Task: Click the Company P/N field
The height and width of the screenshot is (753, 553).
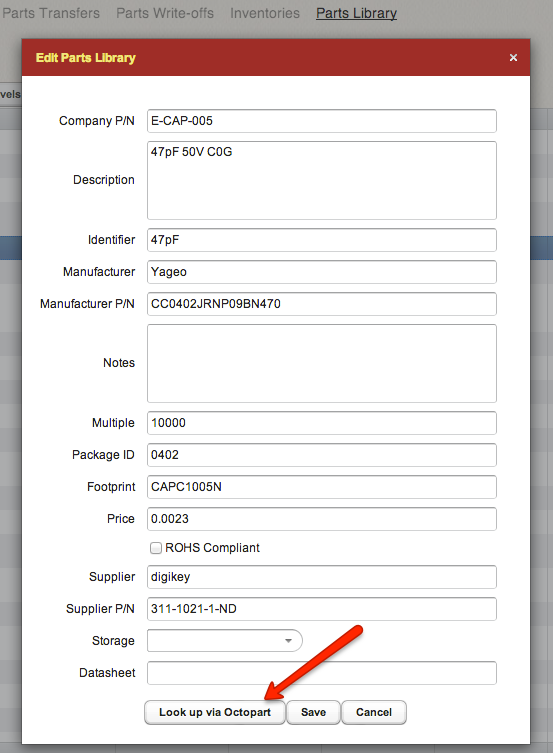Action: [322, 121]
